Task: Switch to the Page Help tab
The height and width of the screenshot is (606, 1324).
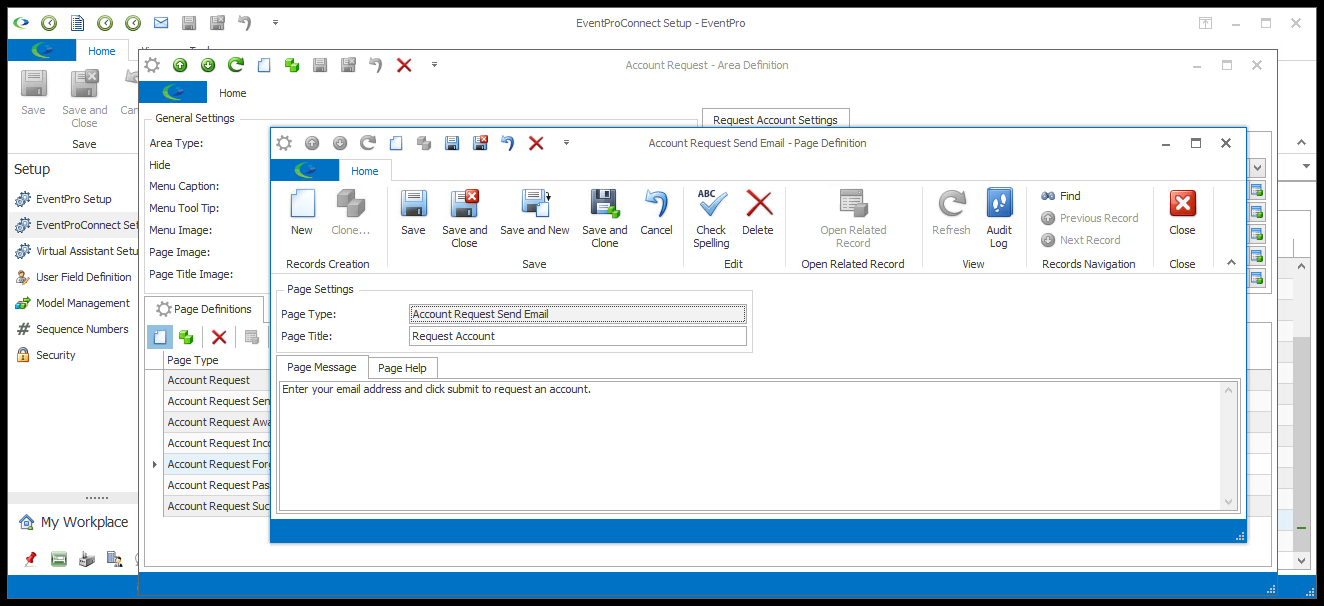Action: pyautogui.click(x=402, y=368)
